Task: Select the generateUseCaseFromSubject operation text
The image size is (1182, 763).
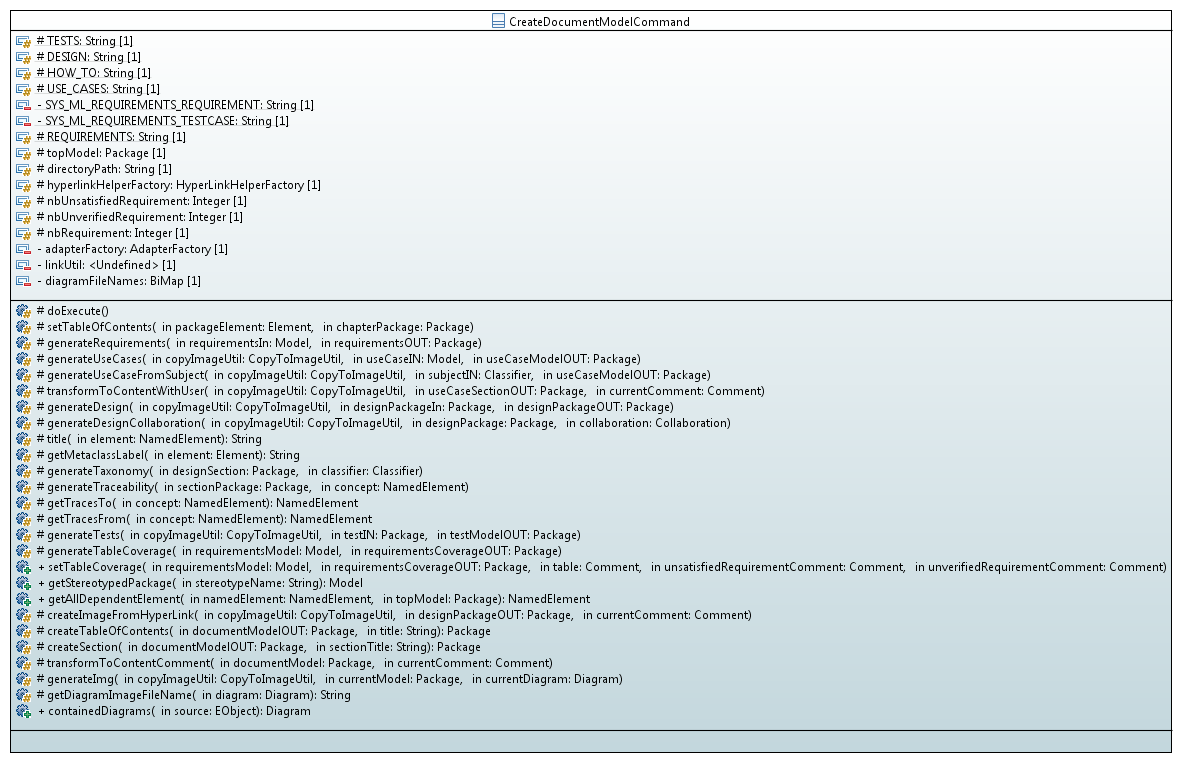Action: coord(373,375)
